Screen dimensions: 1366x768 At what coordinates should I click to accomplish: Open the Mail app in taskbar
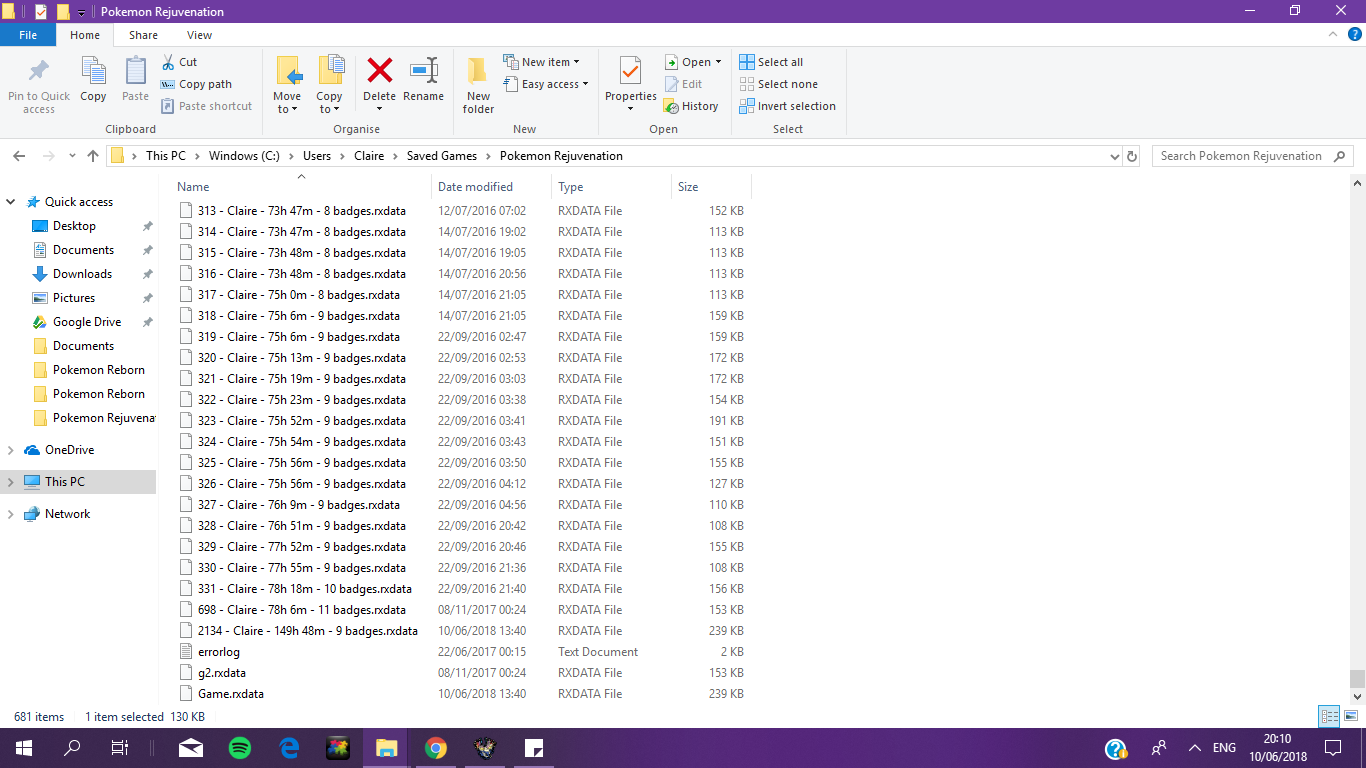[x=191, y=748]
